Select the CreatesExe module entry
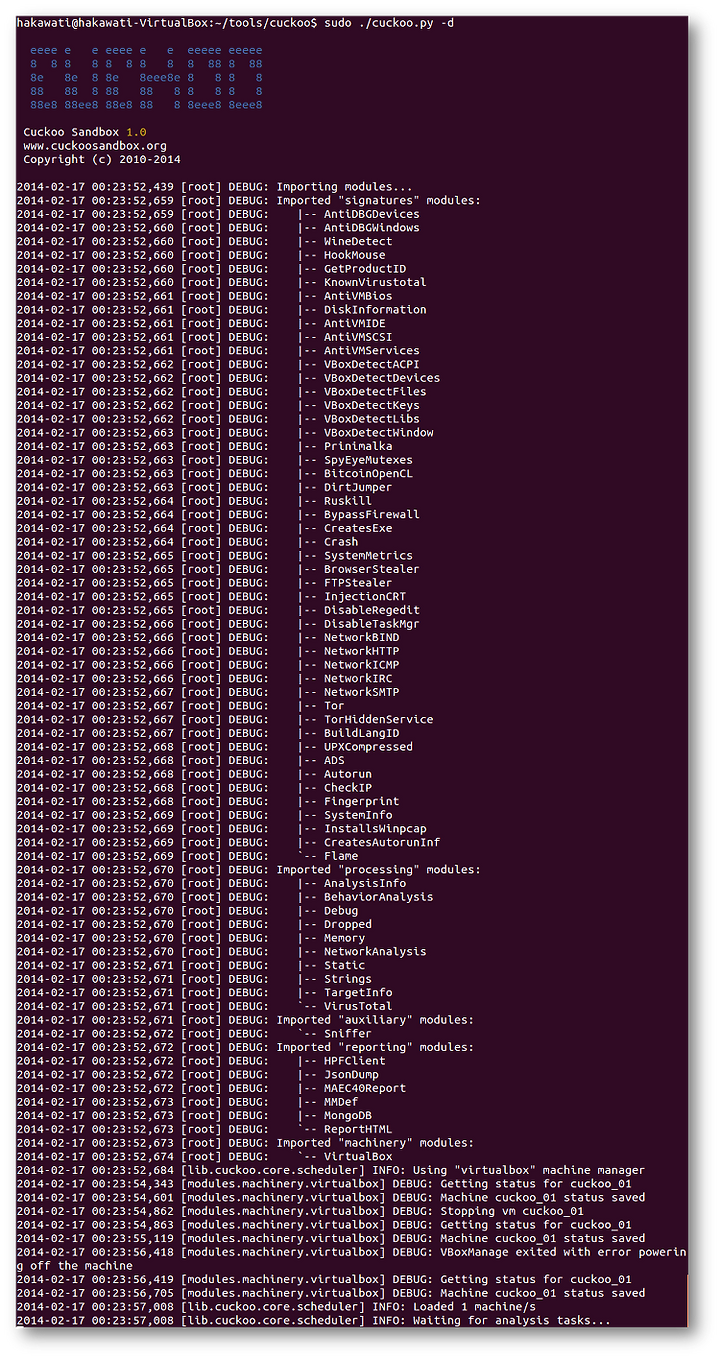 click(358, 528)
